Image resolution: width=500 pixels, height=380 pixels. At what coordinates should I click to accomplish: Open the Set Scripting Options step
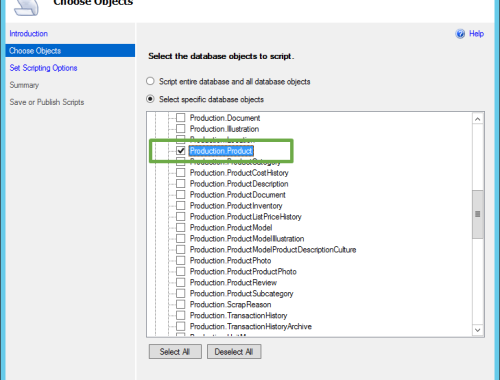point(43,68)
